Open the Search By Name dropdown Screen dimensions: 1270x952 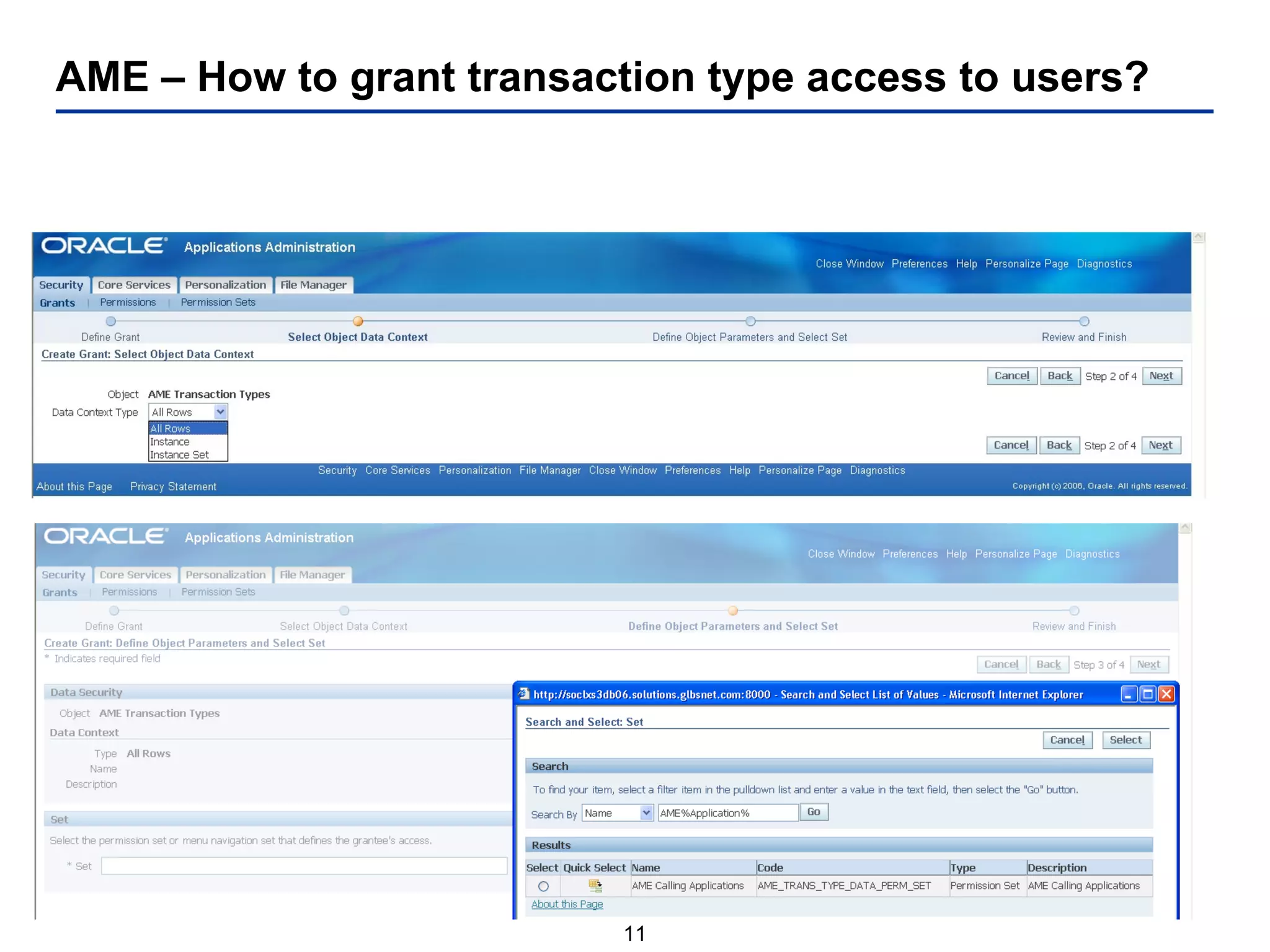[x=646, y=813]
